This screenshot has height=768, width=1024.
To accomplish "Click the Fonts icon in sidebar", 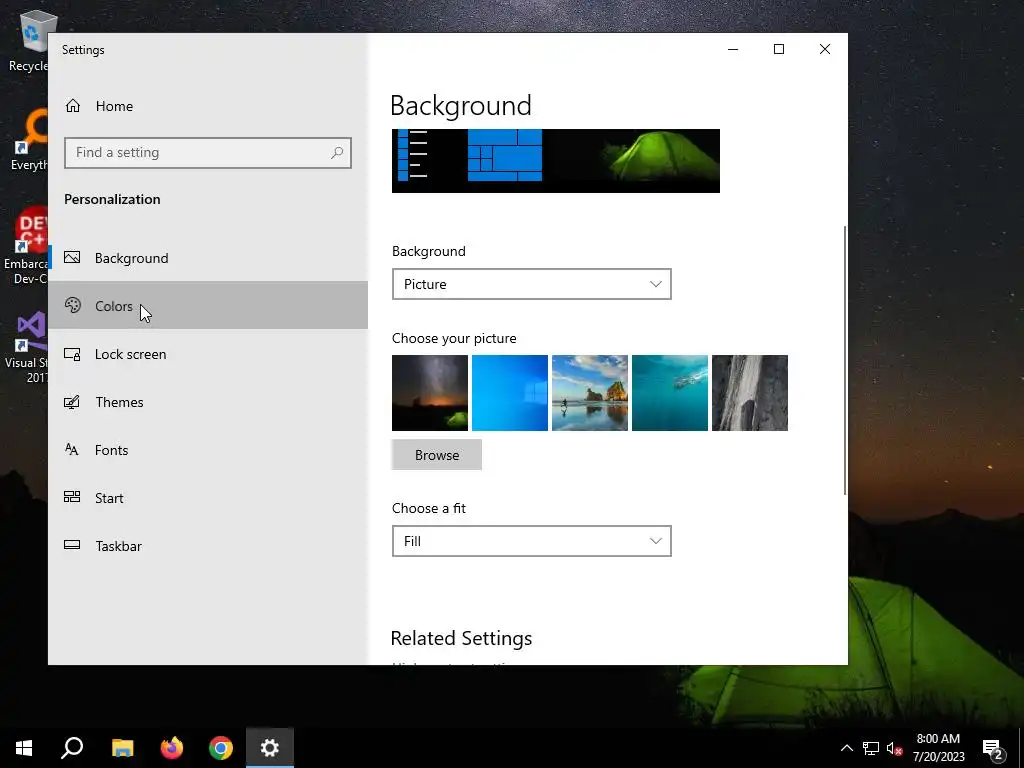I will (72, 449).
